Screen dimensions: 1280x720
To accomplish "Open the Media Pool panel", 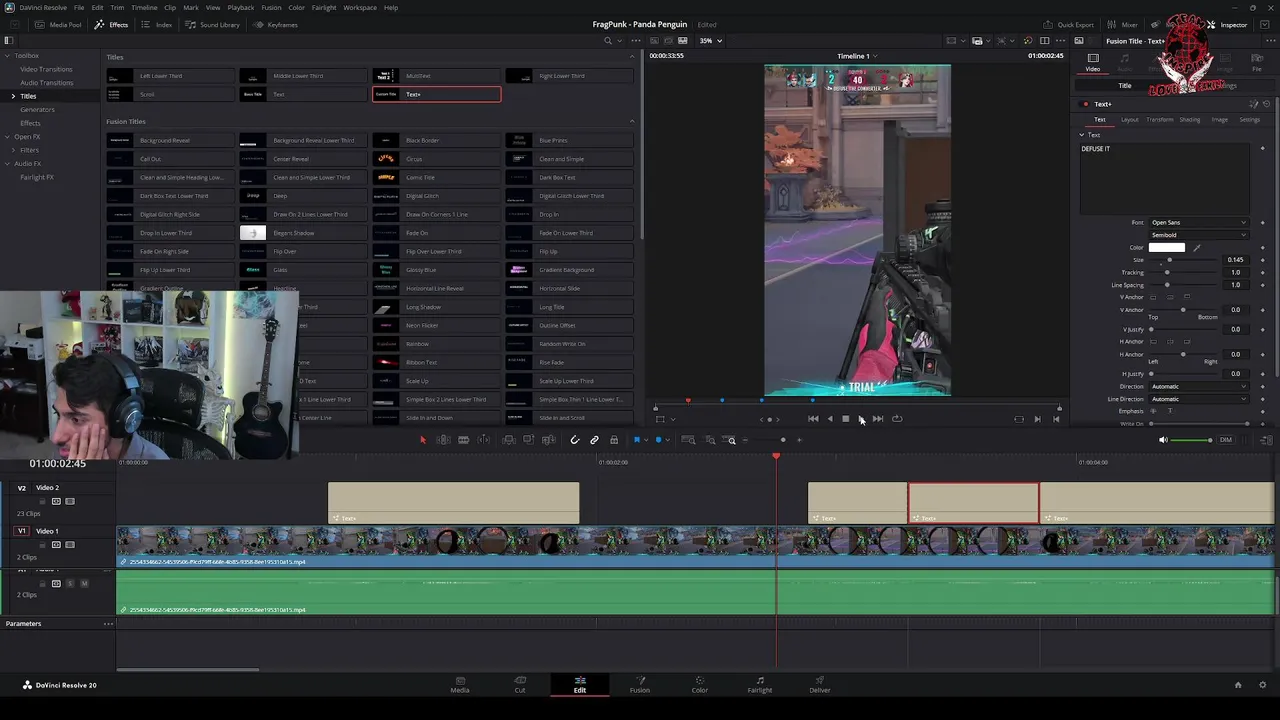I will [x=59, y=25].
